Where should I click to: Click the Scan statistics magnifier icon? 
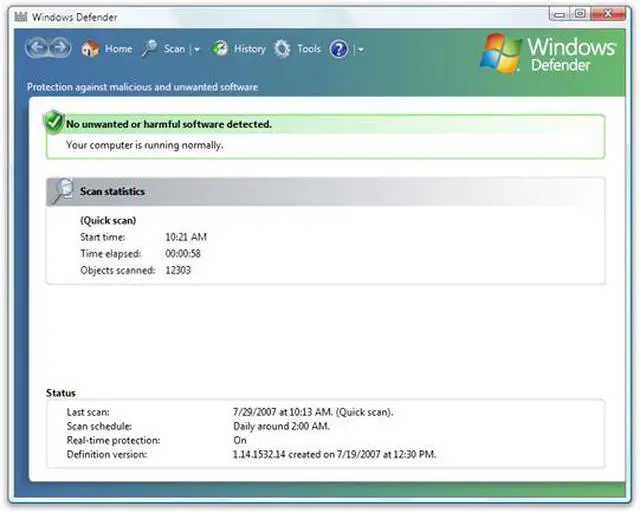coord(61,190)
